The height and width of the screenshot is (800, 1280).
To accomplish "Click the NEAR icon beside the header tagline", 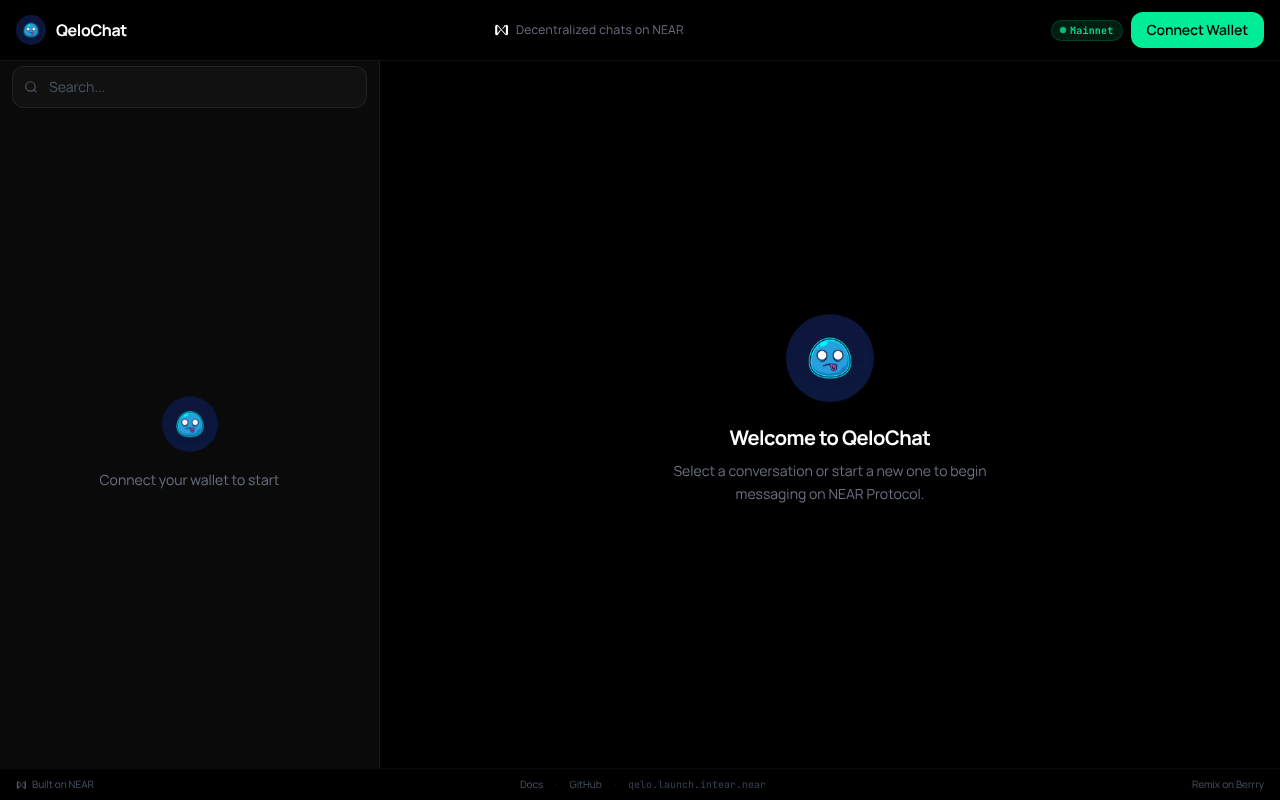I will (x=501, y=30).
